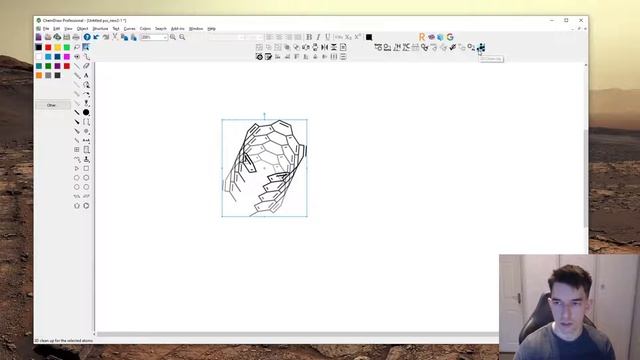
Task: Toggle Italic text formatting
Action: point(318,37)
